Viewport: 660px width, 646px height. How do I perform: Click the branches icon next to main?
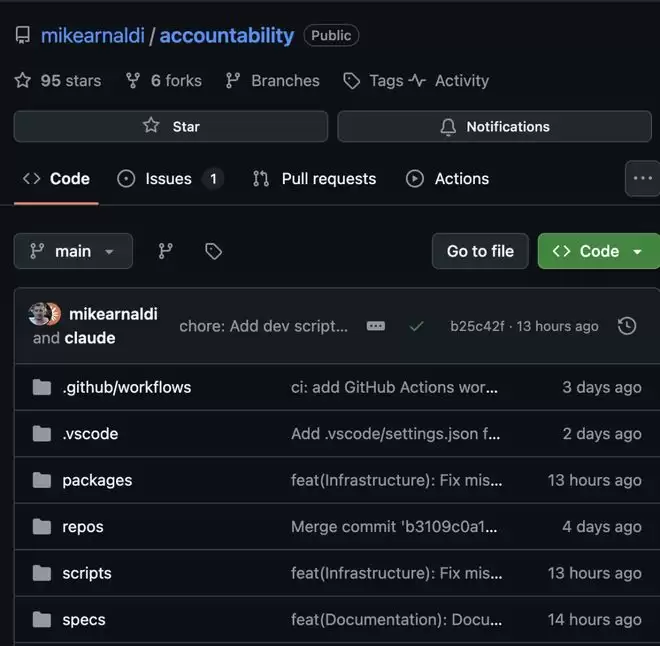click(x=166, y=251)
